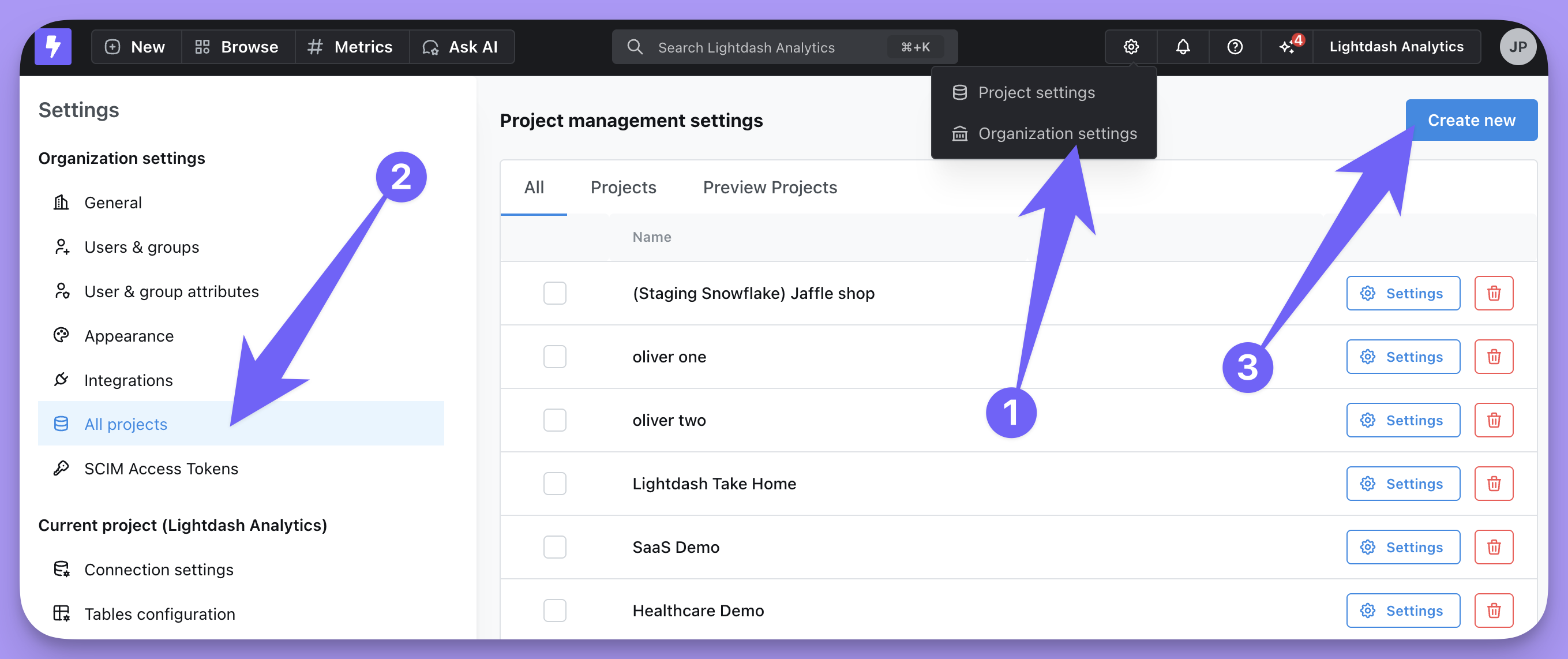1568x659 pixels.
Task: Switch to the Preview Projects tab
Action: pos(770,187)
